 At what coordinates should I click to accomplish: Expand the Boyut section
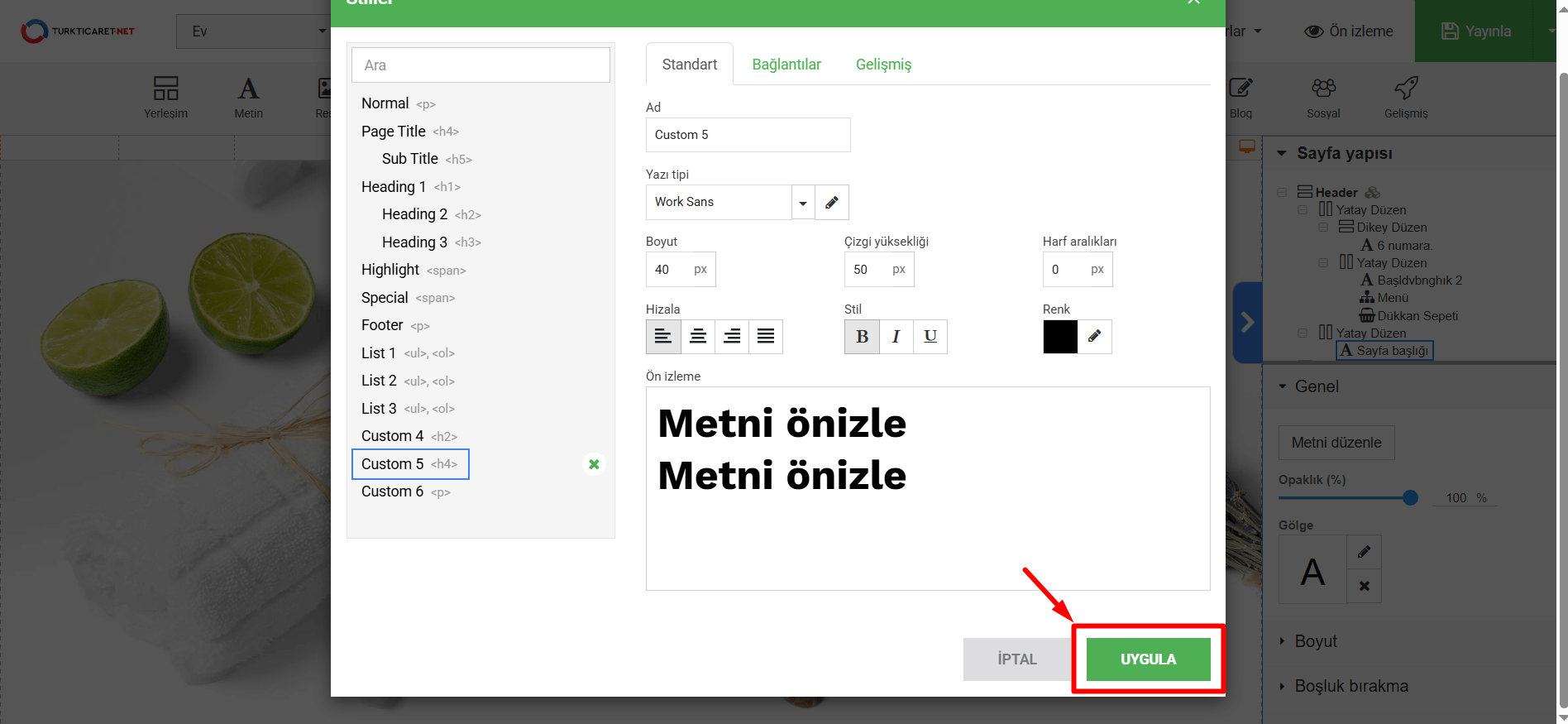click(1315, 641)
